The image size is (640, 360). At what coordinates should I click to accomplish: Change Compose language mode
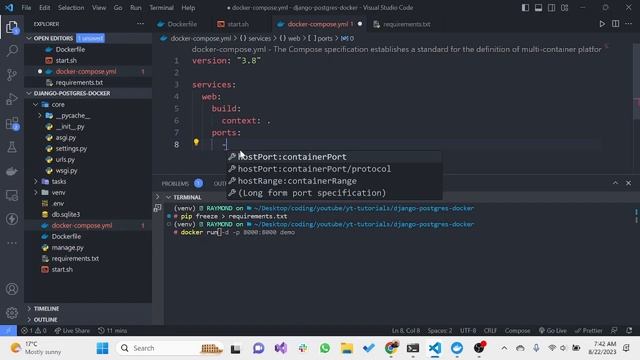517,331
